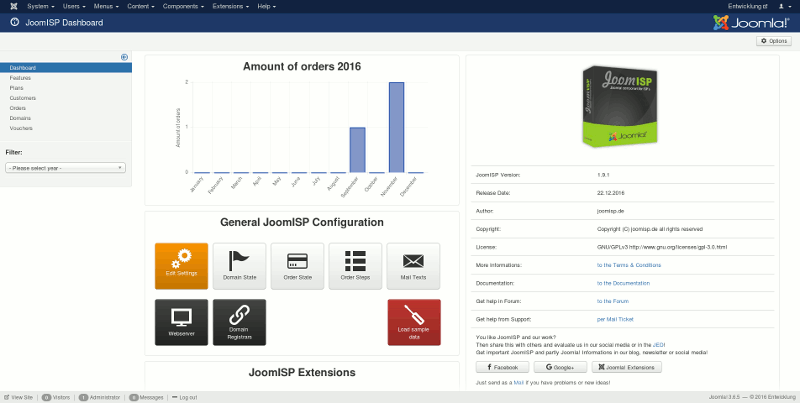Click the 'Amount of orders 2016' heading

(302, 66)
